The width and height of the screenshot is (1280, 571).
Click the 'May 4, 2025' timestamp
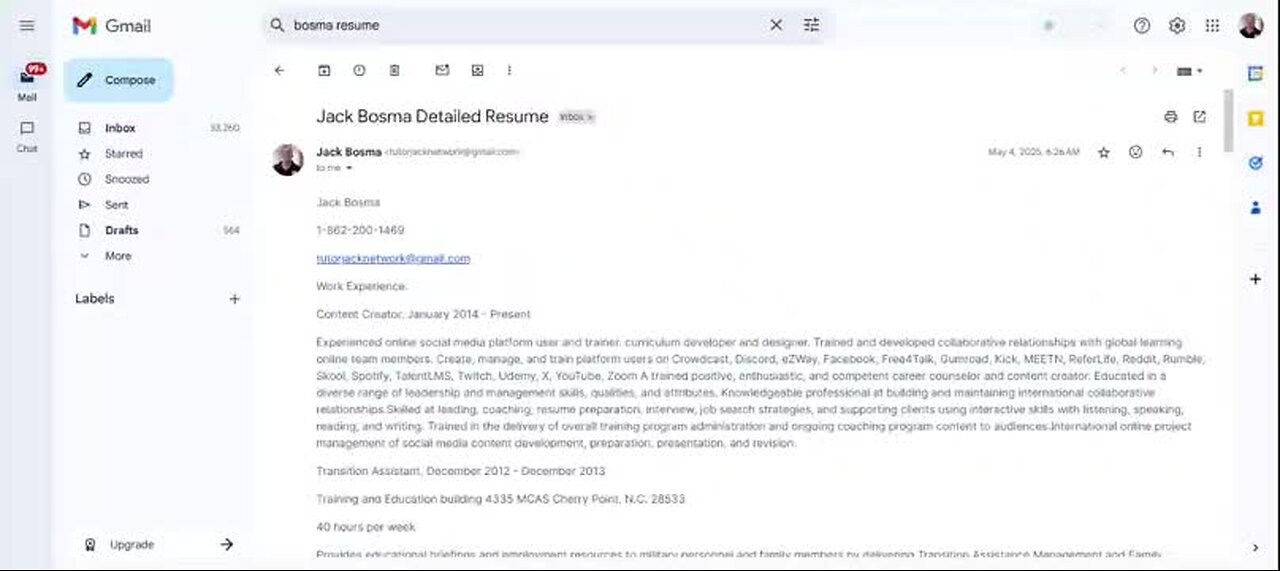pos(1033,152)
